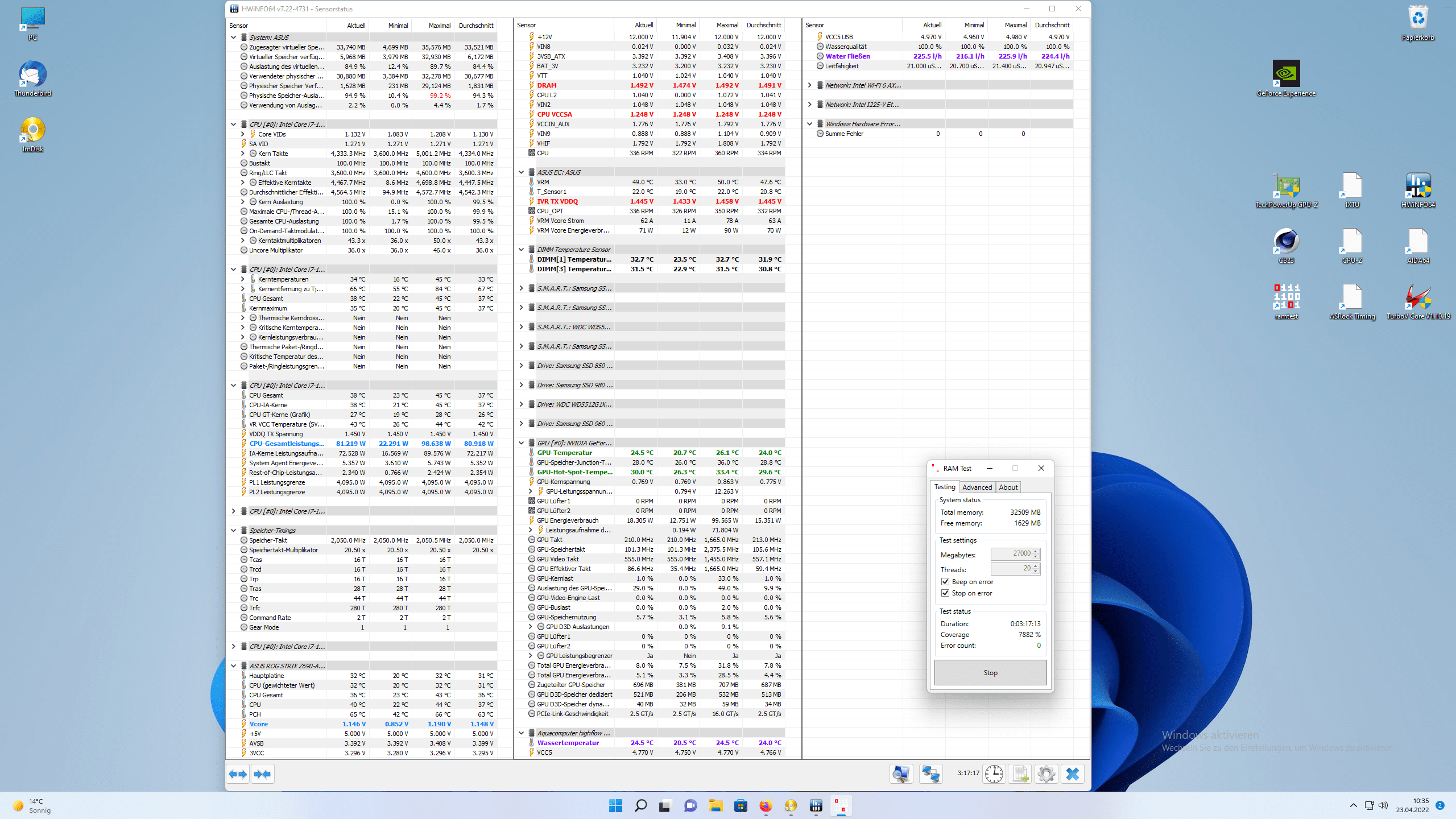Click the expand columns arrows button in HWiNFO
This screenshot has height=819, width=1456.
(238, 773)
